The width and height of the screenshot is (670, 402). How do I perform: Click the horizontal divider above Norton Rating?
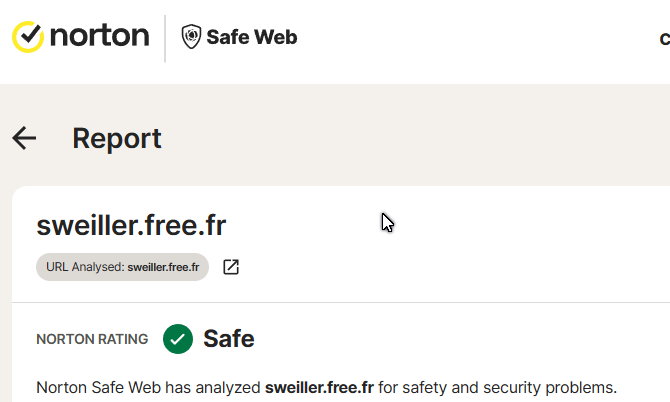tap(341, 302)
